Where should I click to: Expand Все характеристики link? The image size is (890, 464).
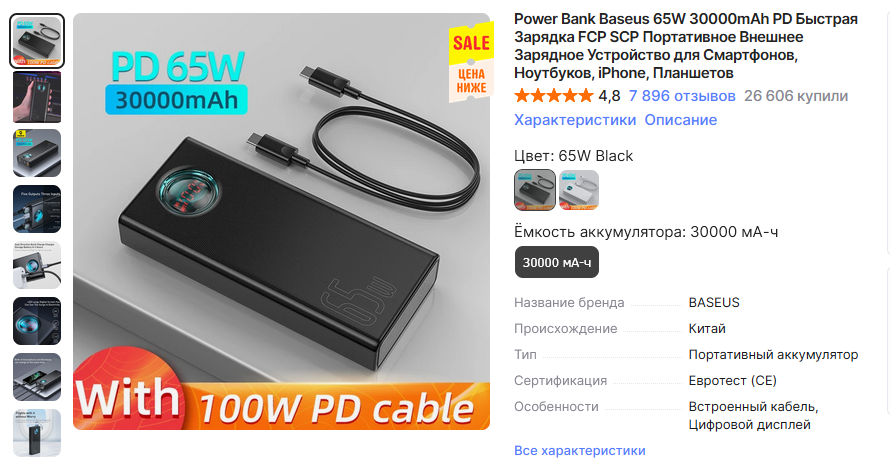(580, 450)
